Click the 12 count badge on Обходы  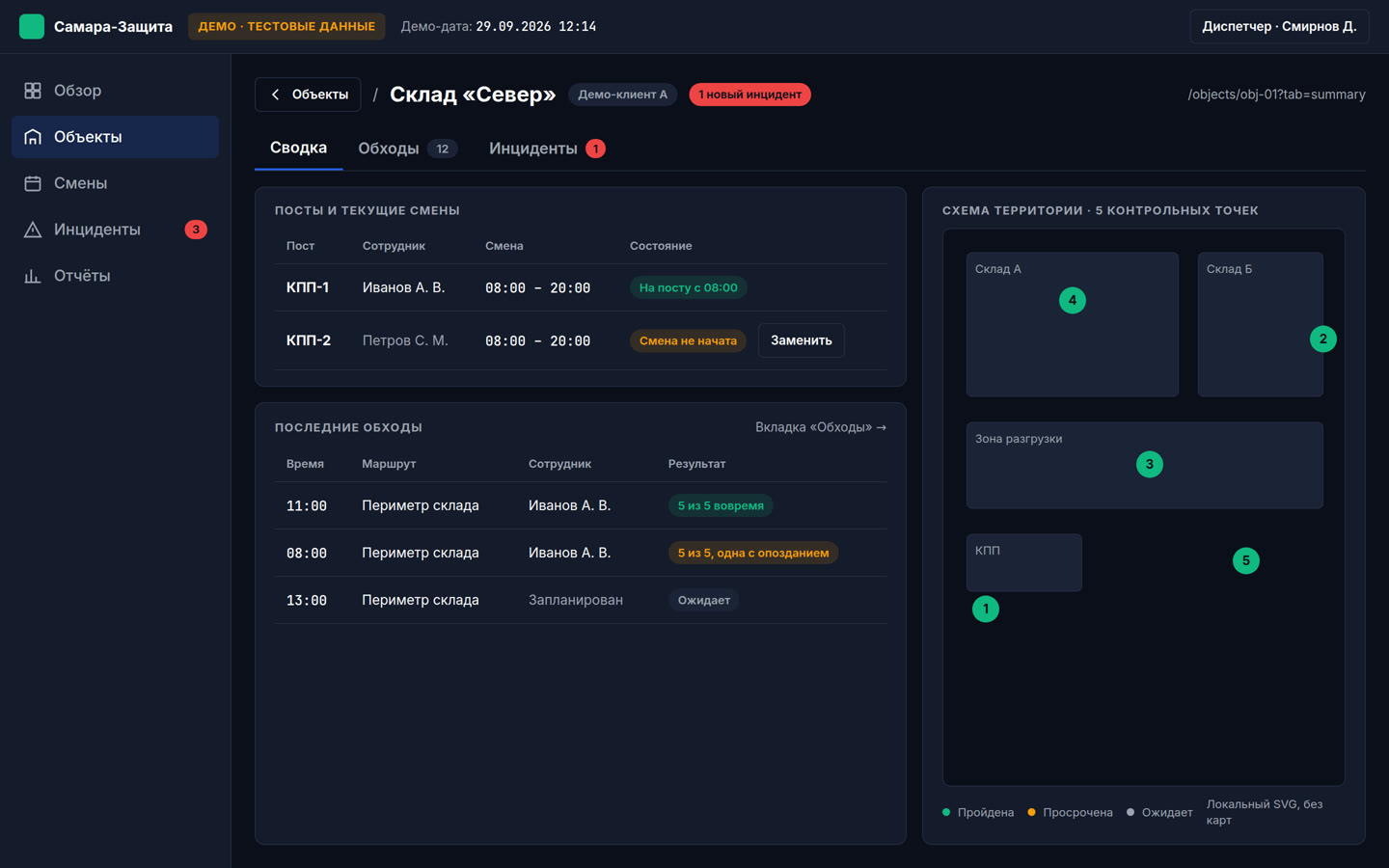443,149
